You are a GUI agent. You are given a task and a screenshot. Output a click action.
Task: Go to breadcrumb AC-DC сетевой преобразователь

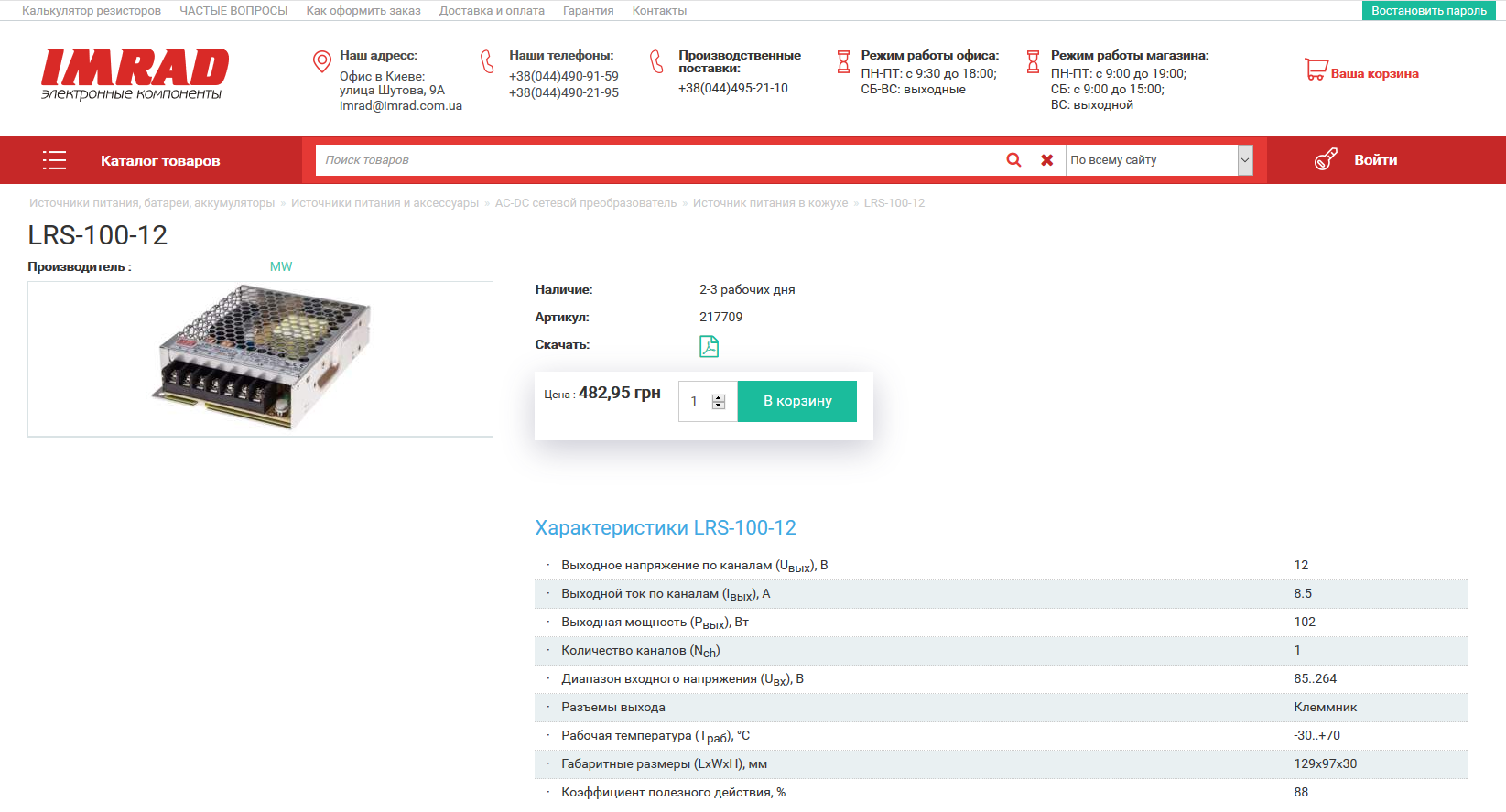coord(586,203)
